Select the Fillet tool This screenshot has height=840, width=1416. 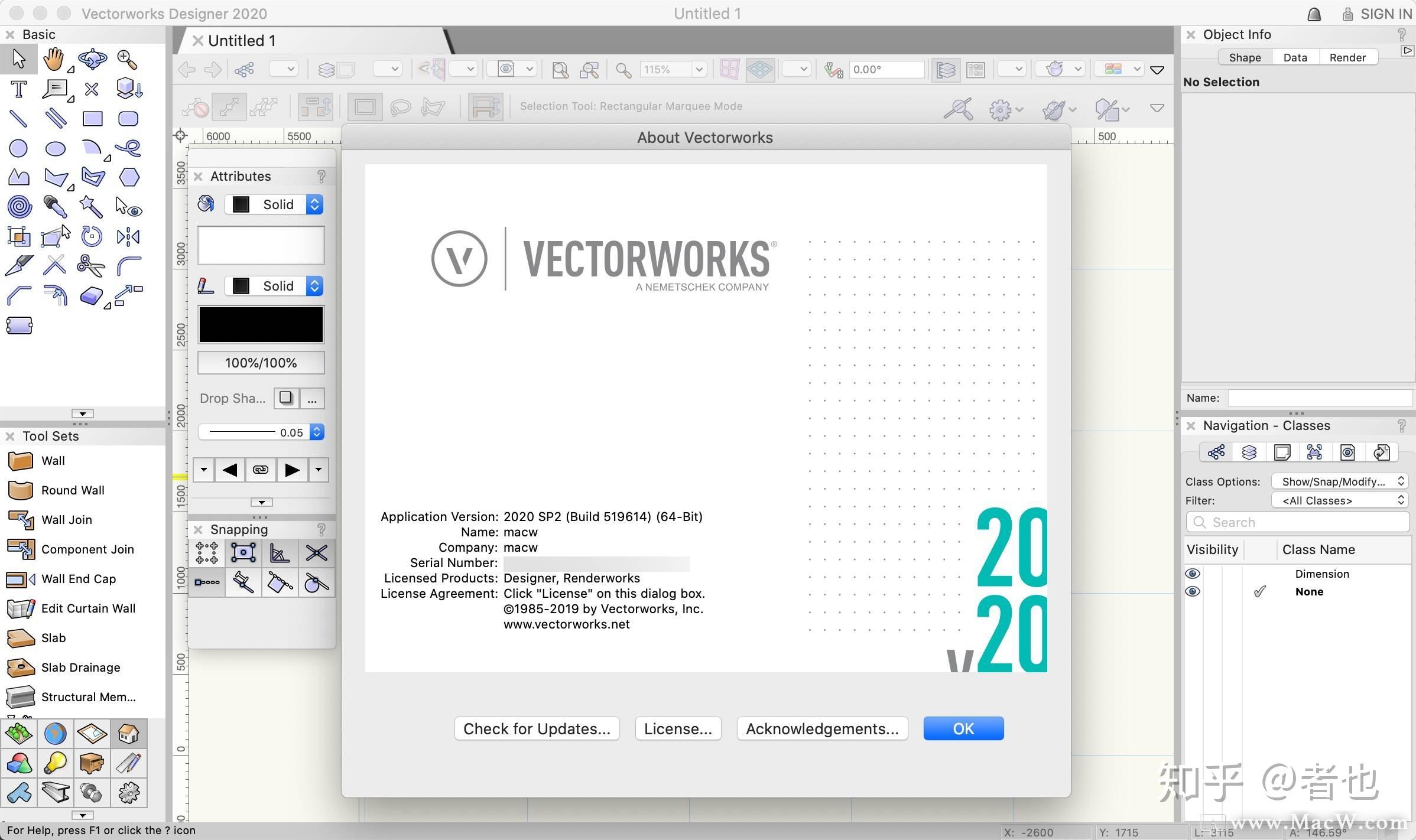click(128, 266)
